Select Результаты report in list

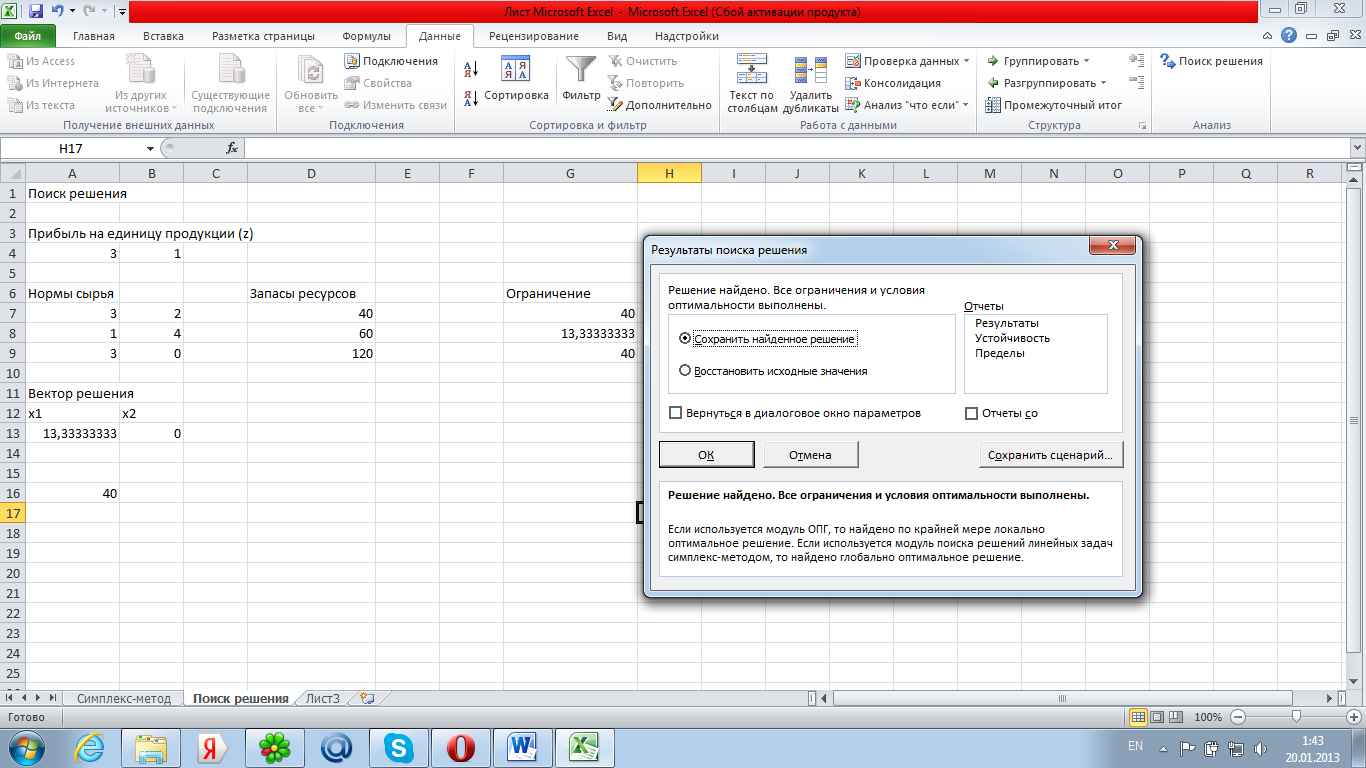1007,323
